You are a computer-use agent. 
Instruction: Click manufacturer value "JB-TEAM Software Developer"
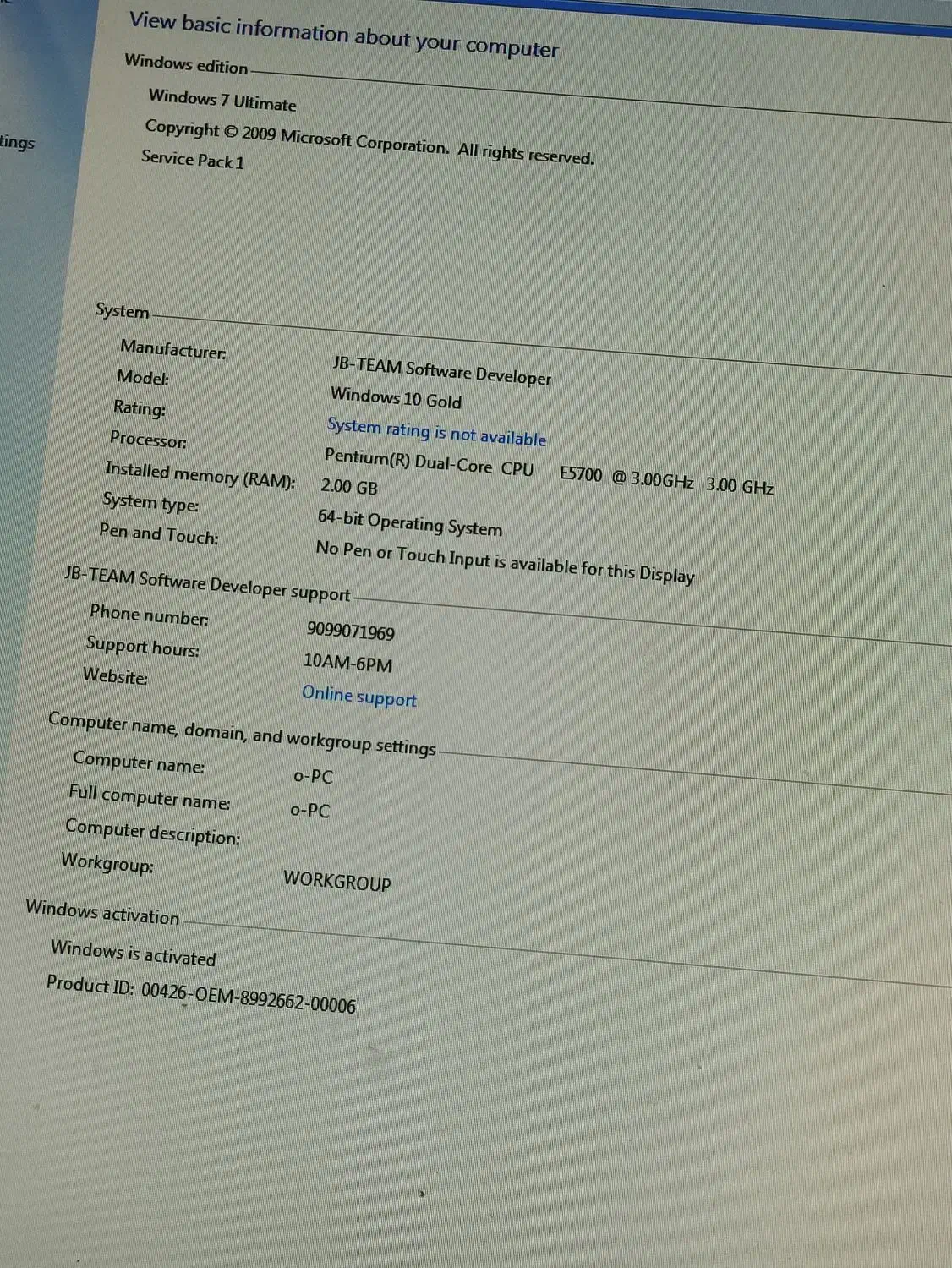(441, 370)
